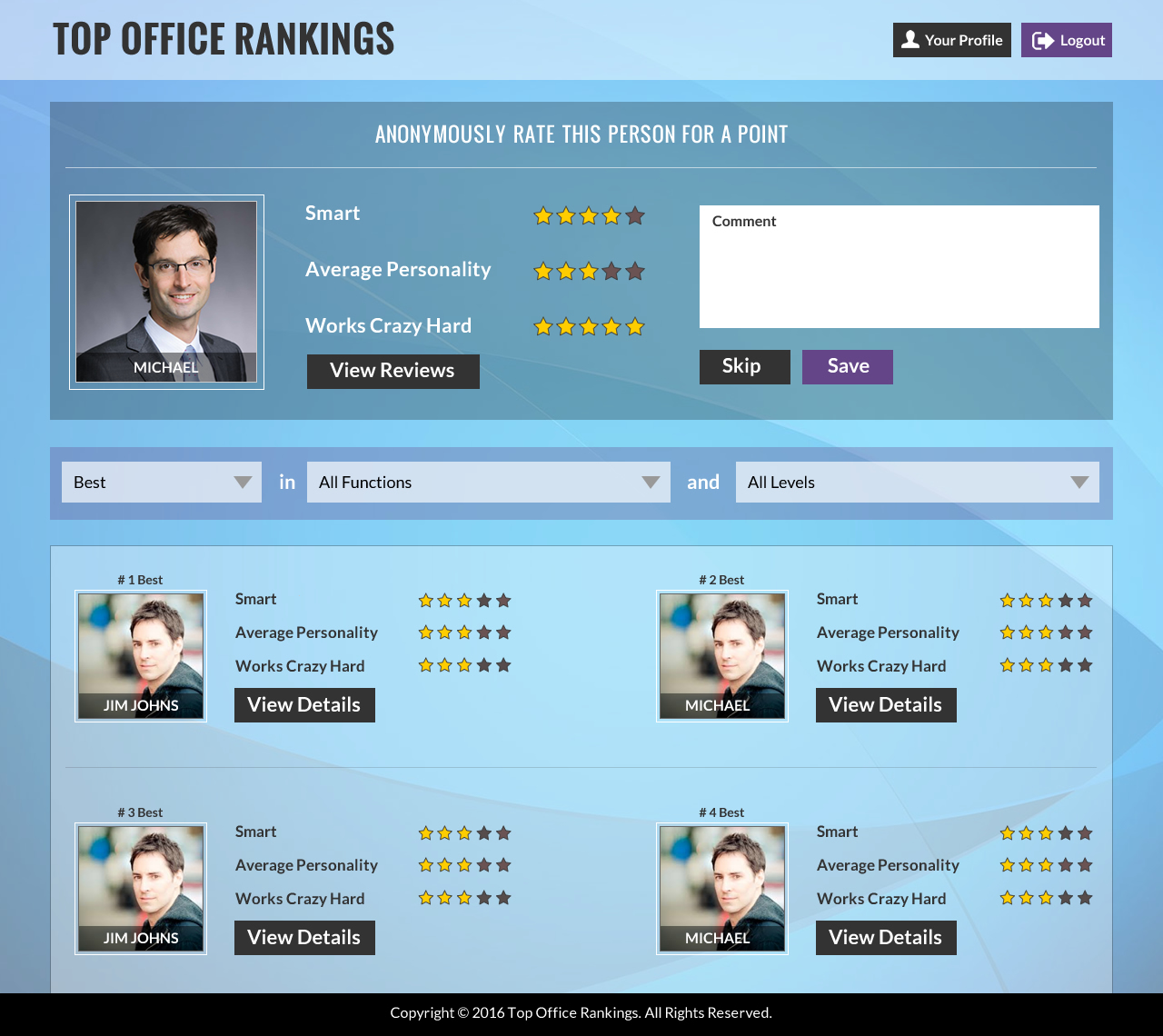Log out of the site
The height and width of the screenshot is (1036, 1163).
pos(1067,40)
